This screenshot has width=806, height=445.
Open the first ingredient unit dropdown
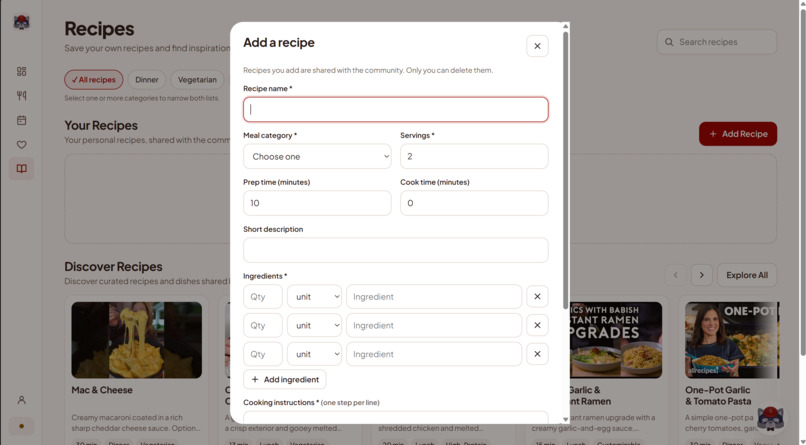pos(314,296)
